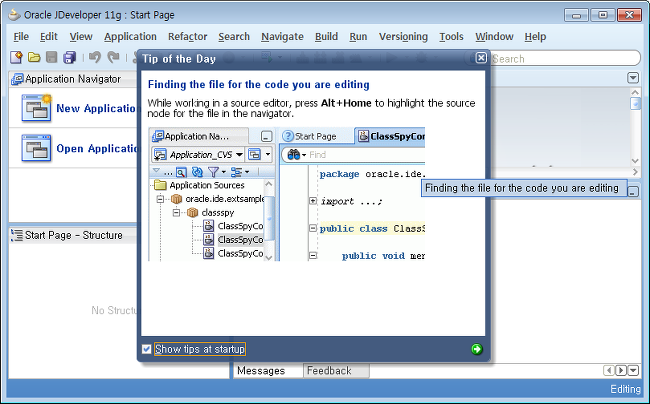The image size is (650, 404).
Task: Open New Application link
Action: pos(96,109)
